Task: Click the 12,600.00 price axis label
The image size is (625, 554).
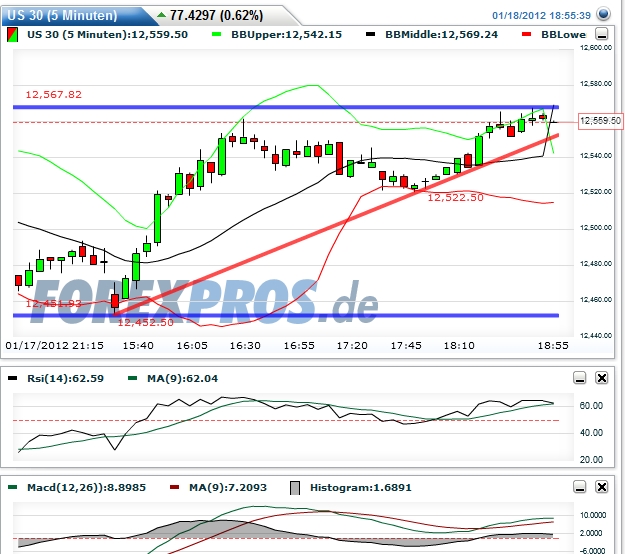Action: tap(596, 48)
